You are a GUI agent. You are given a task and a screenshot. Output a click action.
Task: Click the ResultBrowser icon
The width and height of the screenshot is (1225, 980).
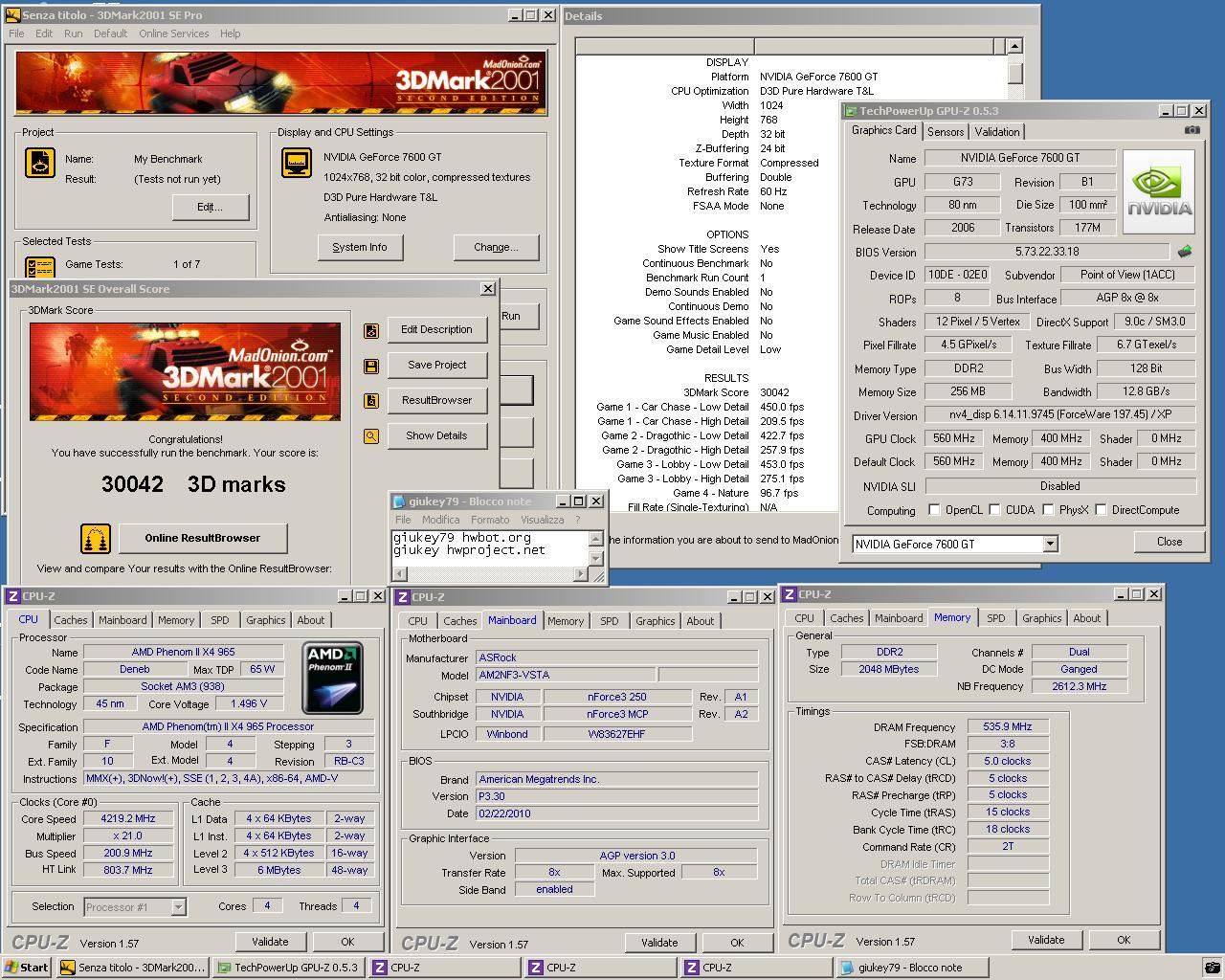[371, 401]
